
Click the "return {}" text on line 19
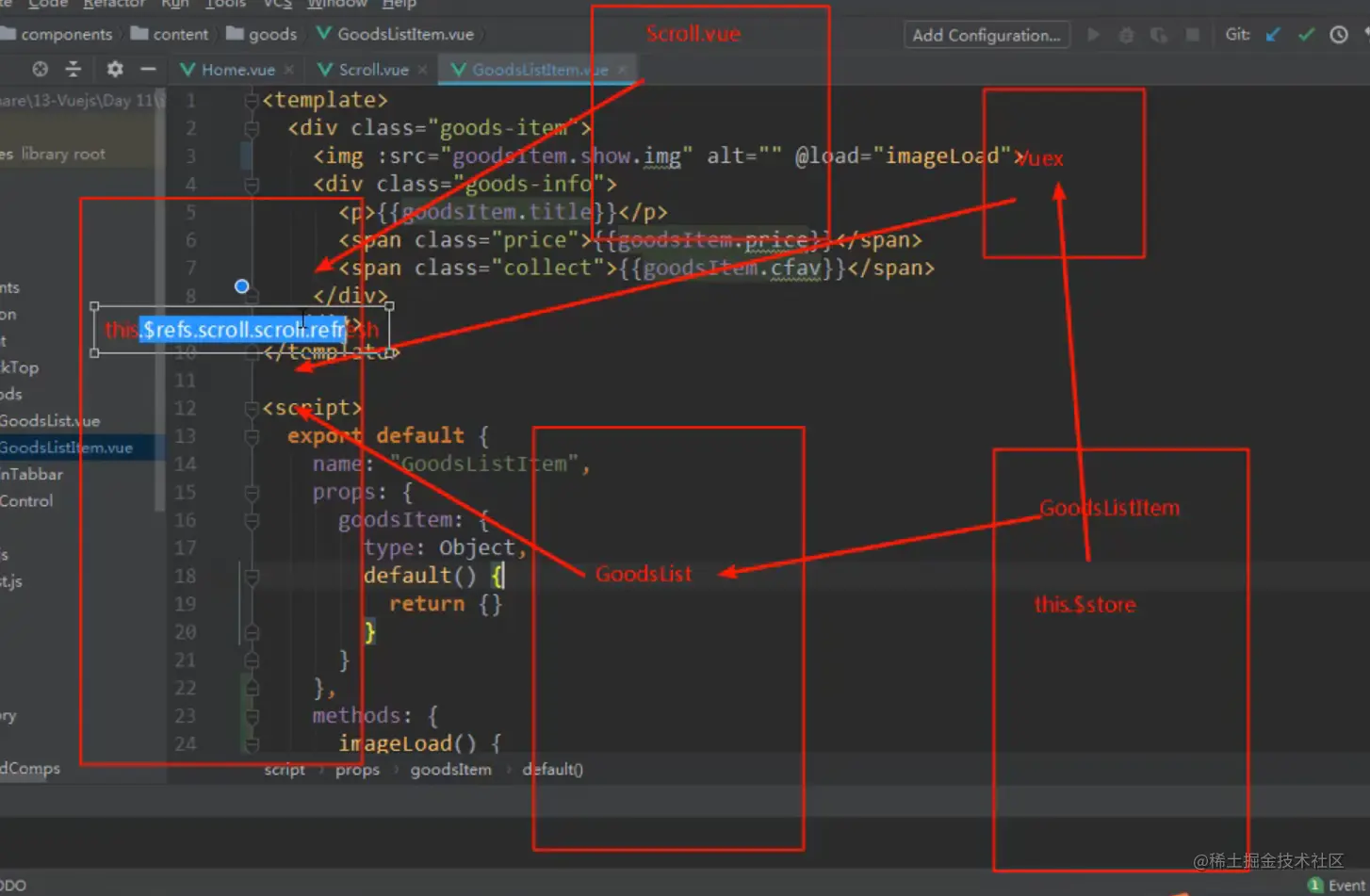point(446,604)
